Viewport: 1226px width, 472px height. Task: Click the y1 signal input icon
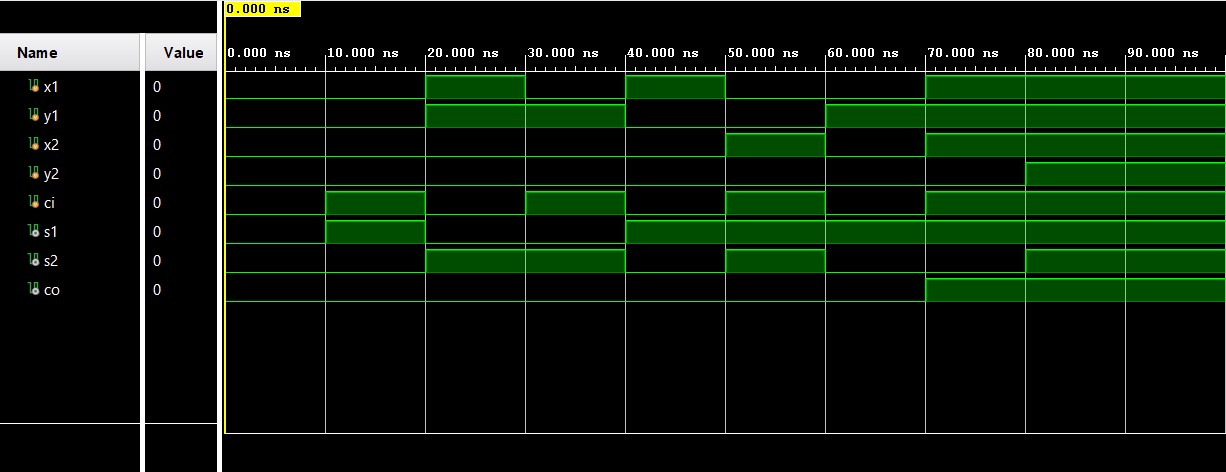click(34, 116)
